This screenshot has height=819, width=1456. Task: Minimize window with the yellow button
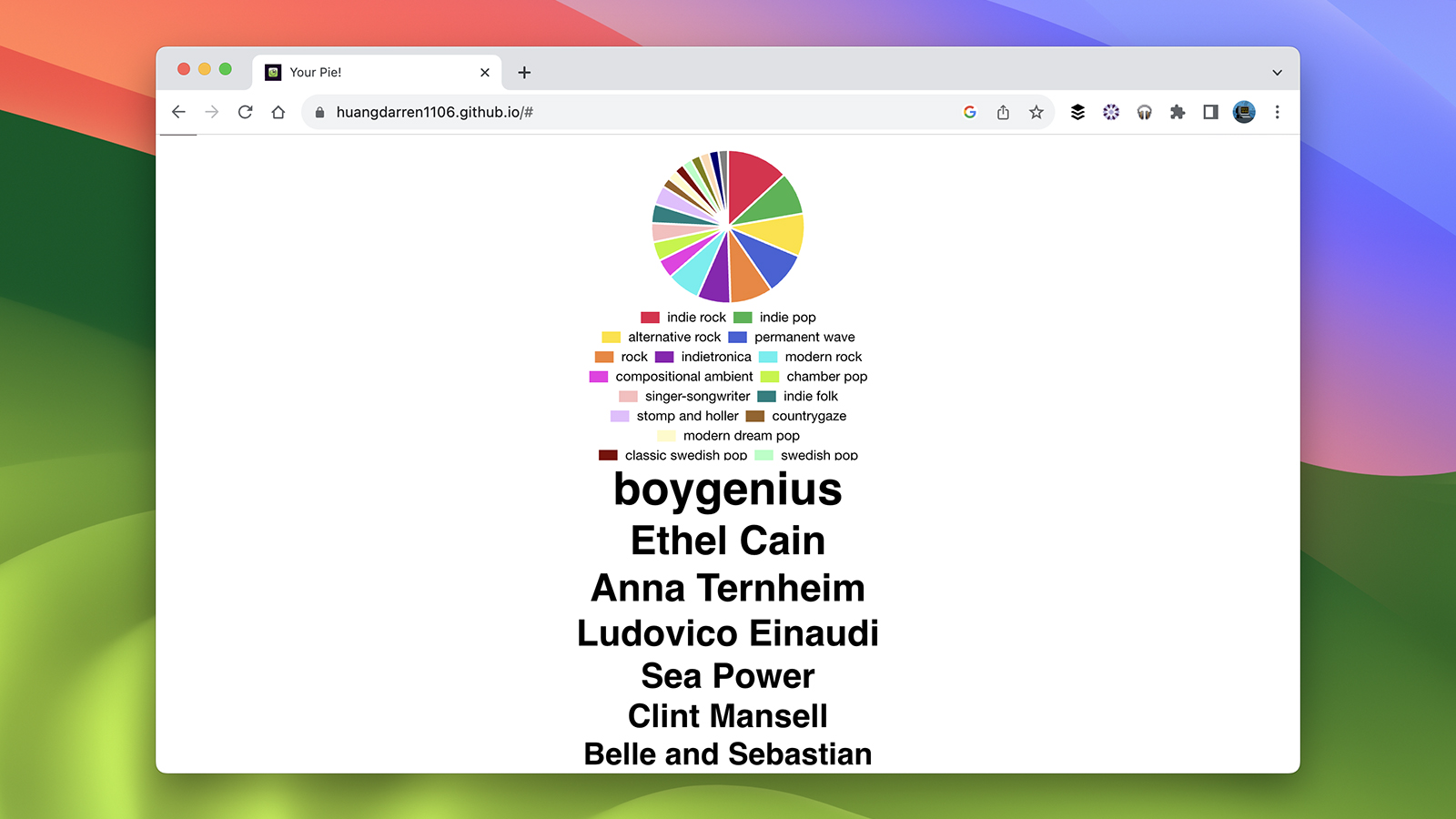tap(205, 69)
